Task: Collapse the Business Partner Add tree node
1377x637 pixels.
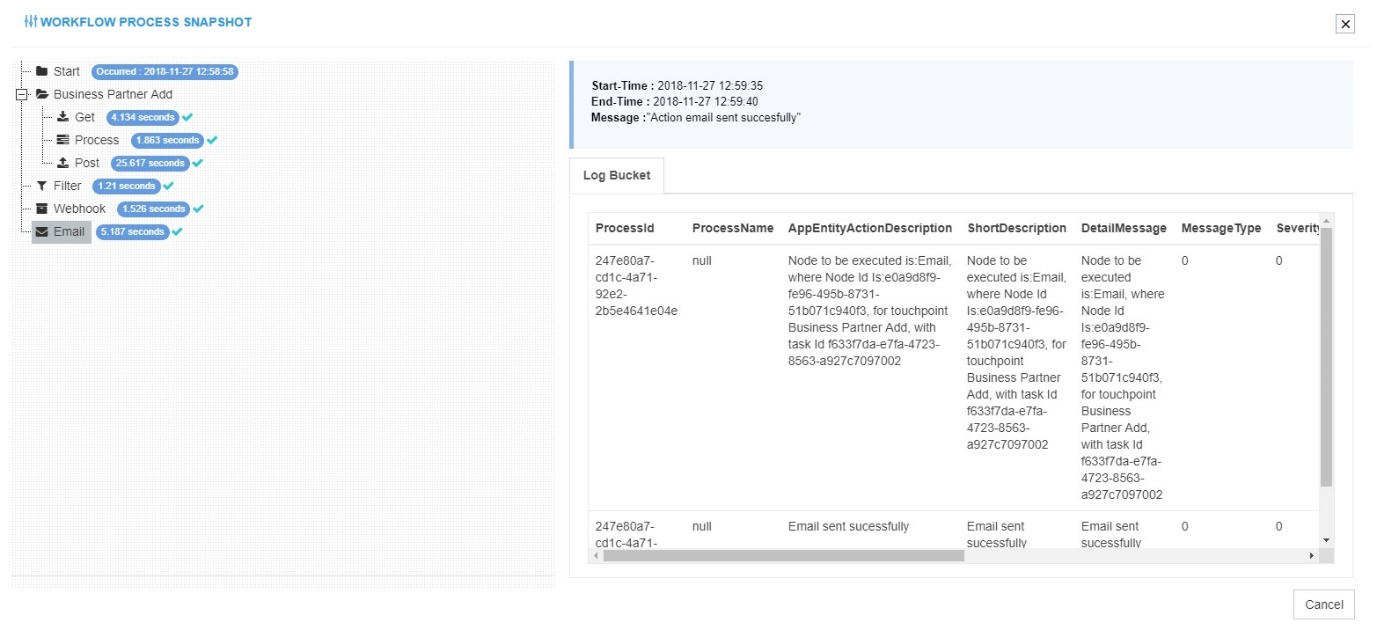Action: (x=21, y=94)
